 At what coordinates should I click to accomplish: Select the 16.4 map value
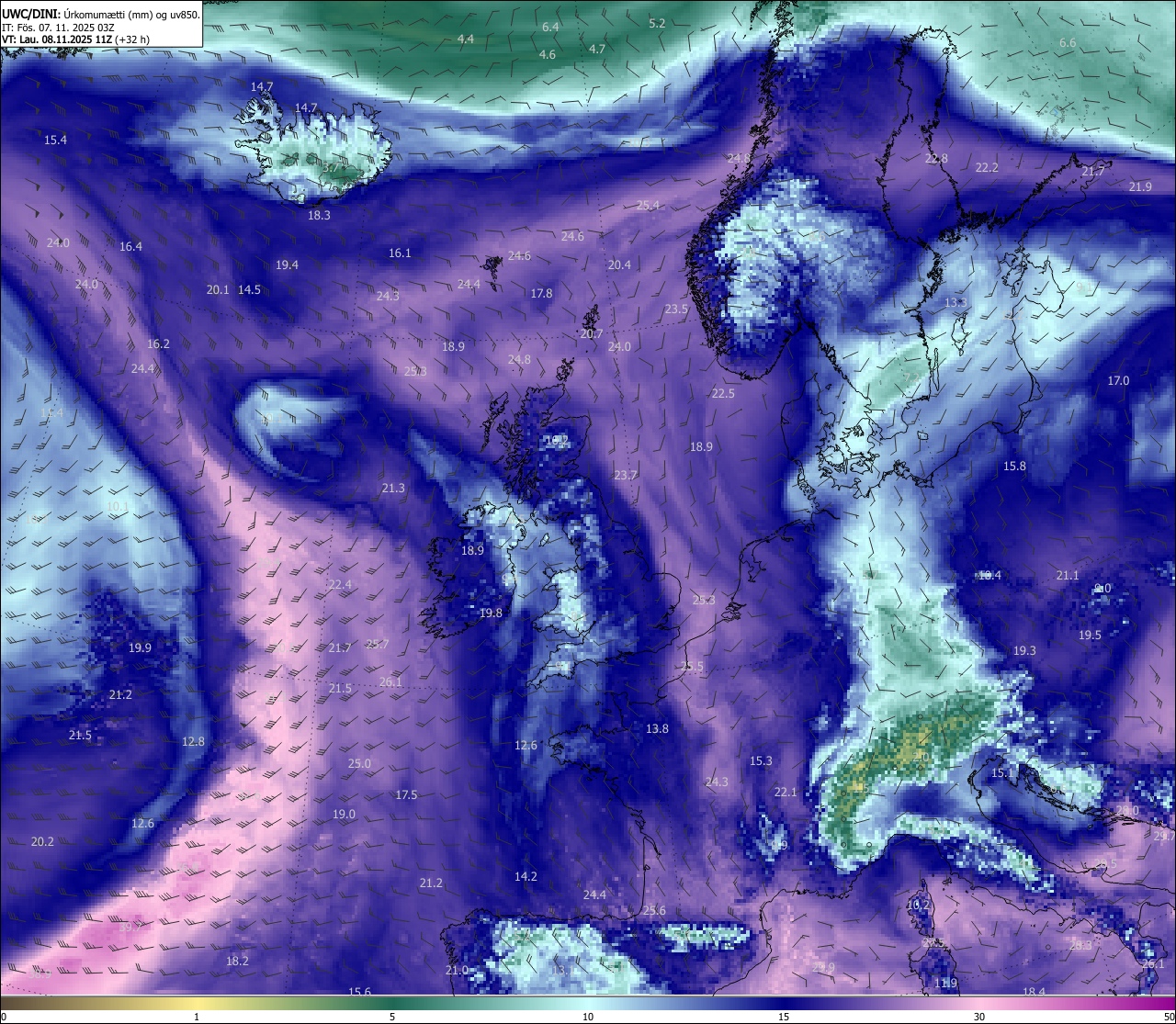[x=130, y=247]
